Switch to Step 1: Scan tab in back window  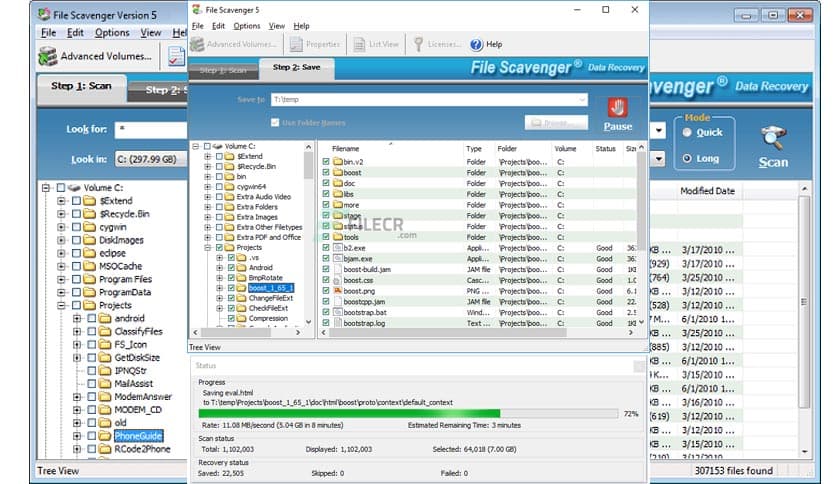click(81, 86)
